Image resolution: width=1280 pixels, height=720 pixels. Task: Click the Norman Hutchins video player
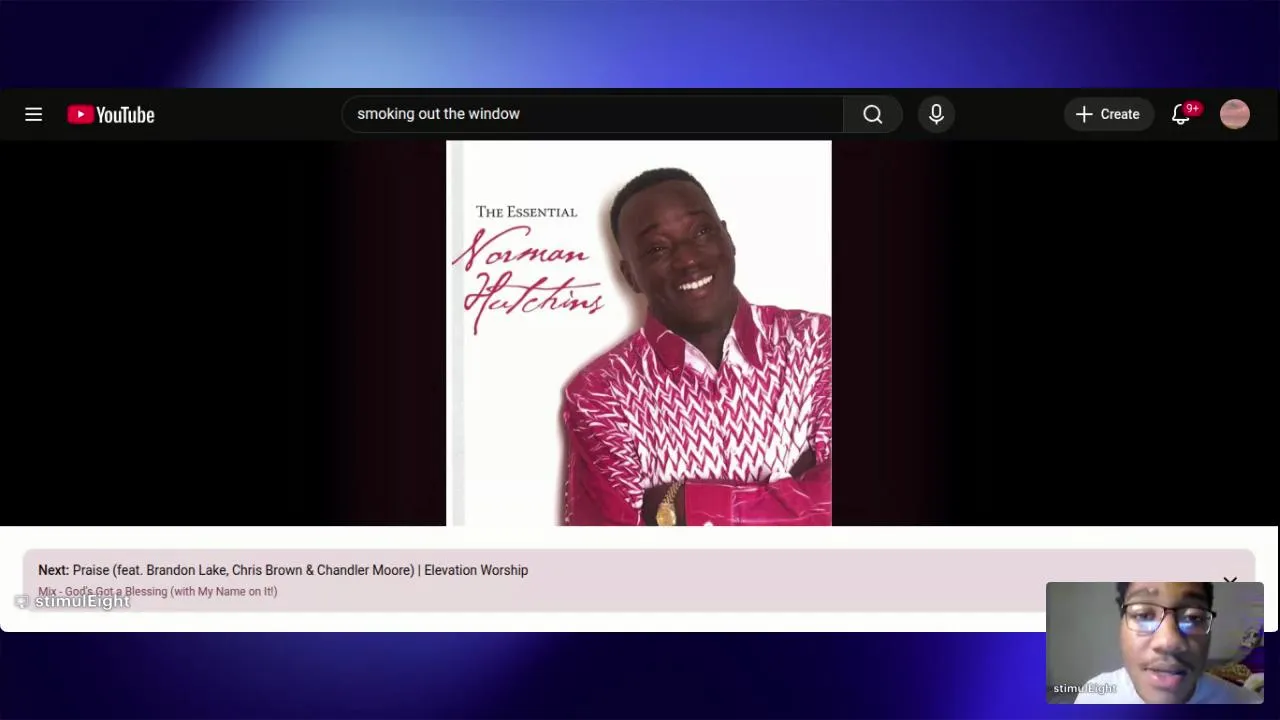639,333
